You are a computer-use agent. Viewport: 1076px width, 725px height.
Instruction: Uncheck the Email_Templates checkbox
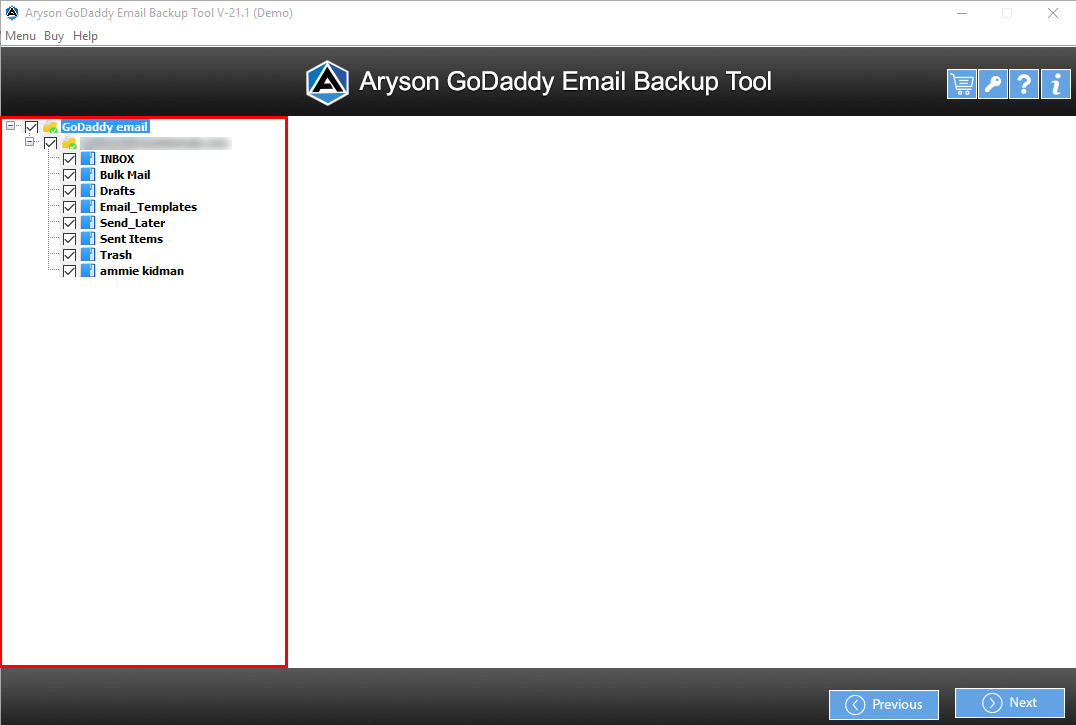click(69, 207)
